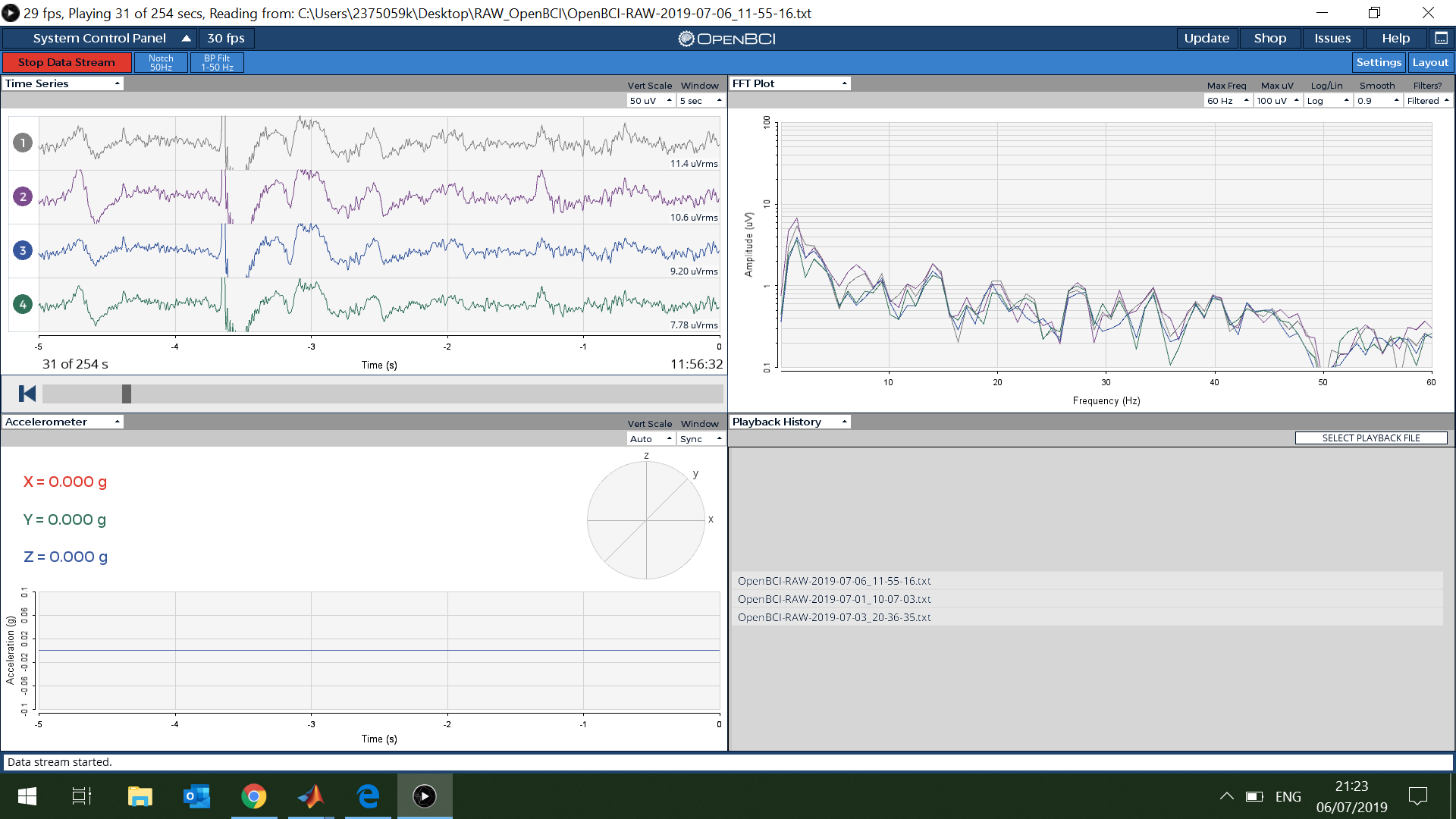Open MATLAB from the taskbar
This screenshot has width=1456, height=819.
coord(311,796)
